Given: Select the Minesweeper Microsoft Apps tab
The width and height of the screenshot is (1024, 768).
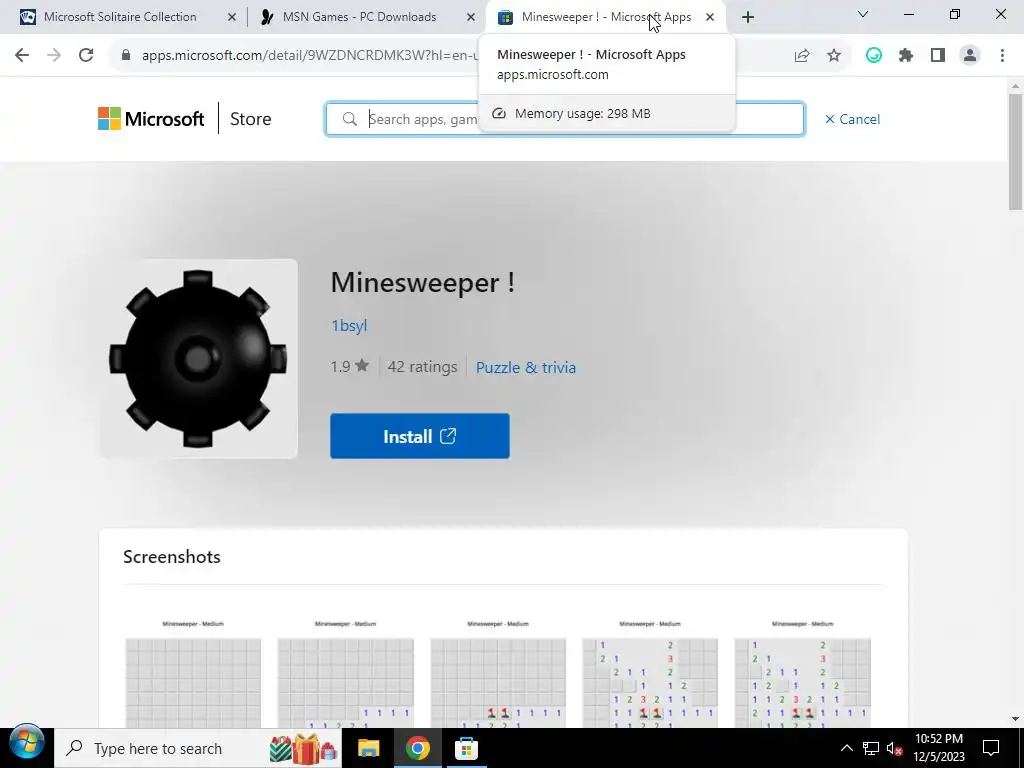Looking at the screenshot, I should click(x=606, y=17).
